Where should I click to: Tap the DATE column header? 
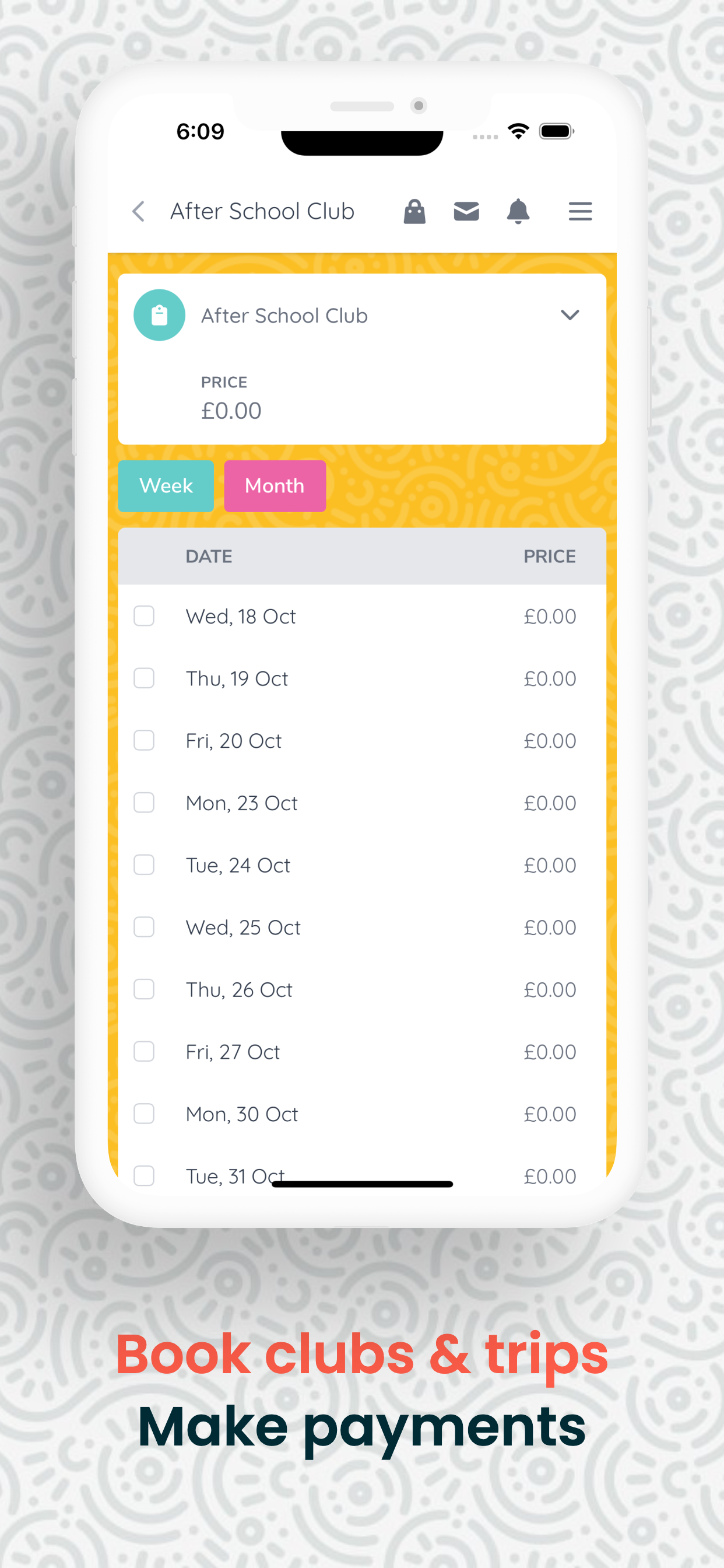pyautogui.click(x=209, y=556)
